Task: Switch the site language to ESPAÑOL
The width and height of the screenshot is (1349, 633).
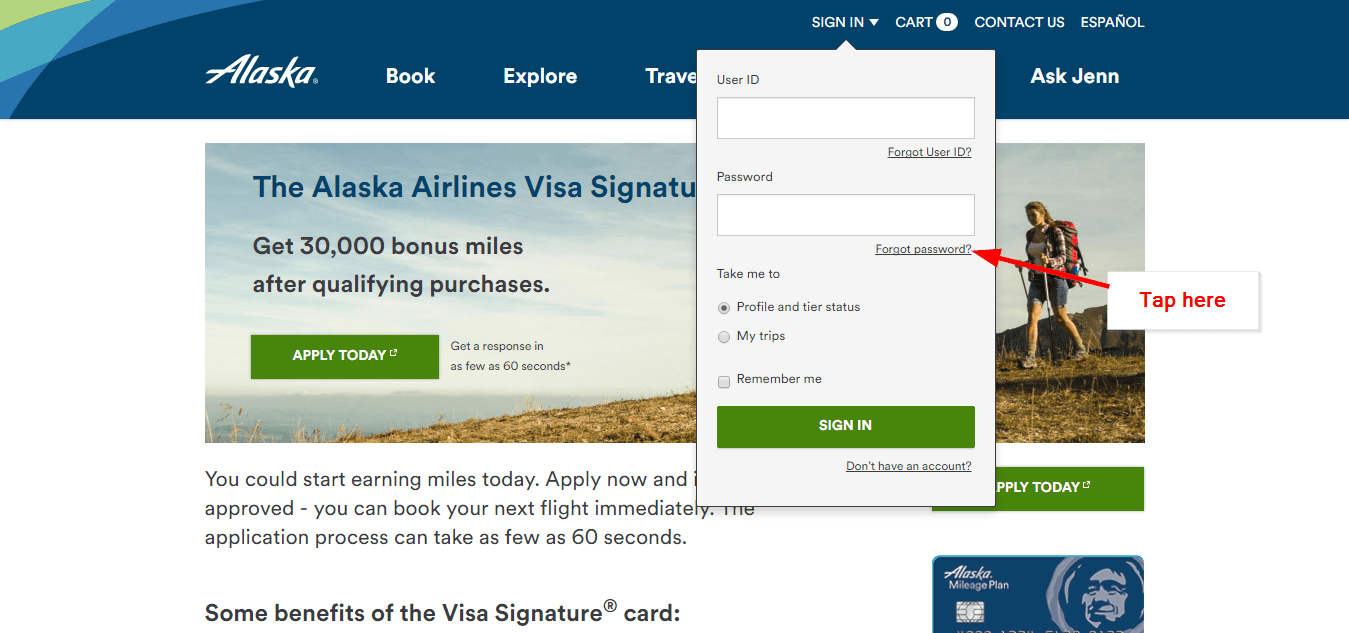Action: point(1112,21)
